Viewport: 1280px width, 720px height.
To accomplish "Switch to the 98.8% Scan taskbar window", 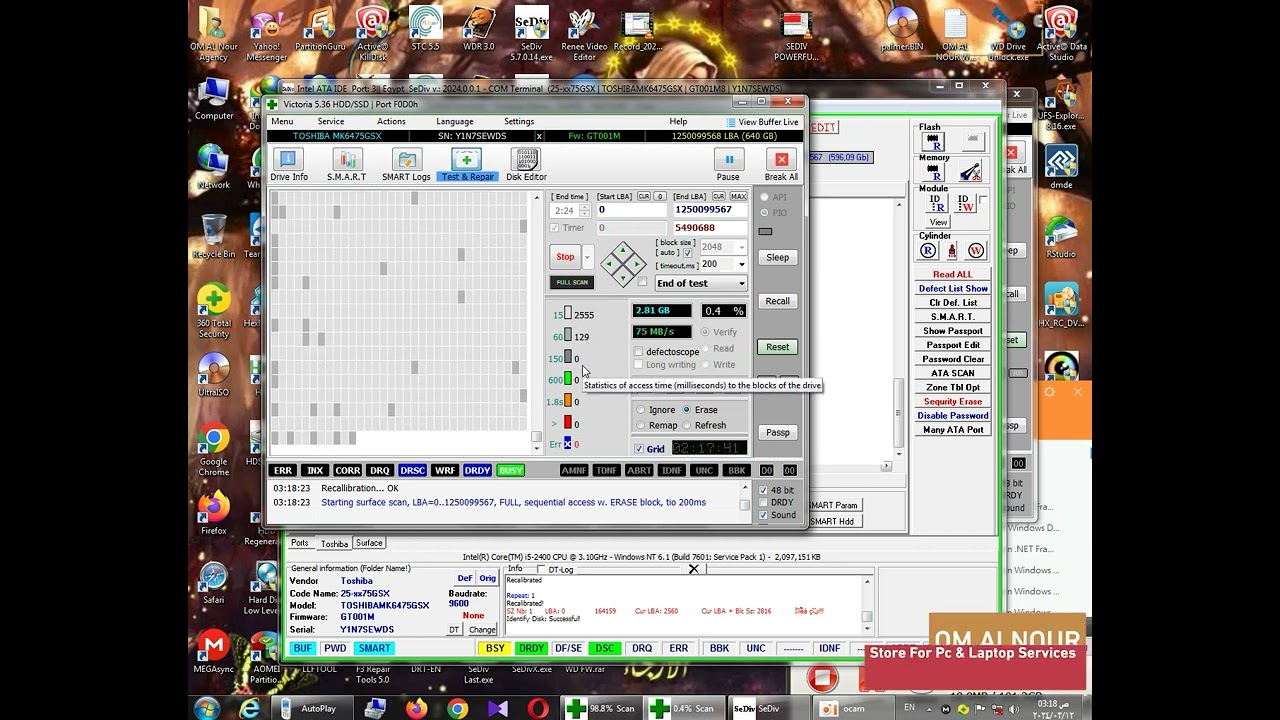I will (600, 708).
